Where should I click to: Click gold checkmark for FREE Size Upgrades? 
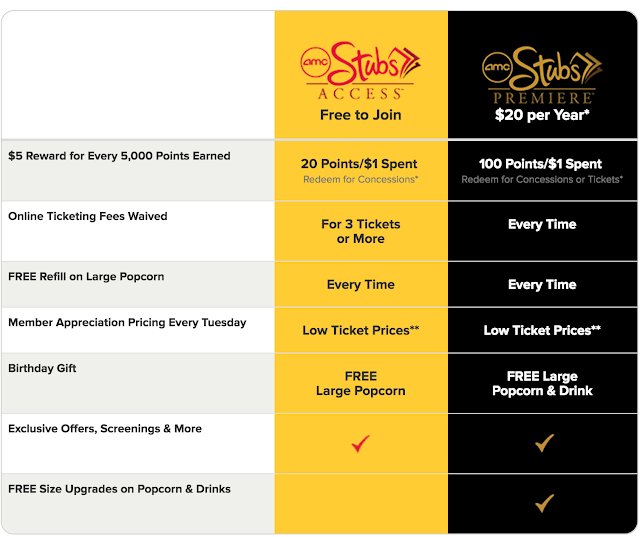[544, 503]
